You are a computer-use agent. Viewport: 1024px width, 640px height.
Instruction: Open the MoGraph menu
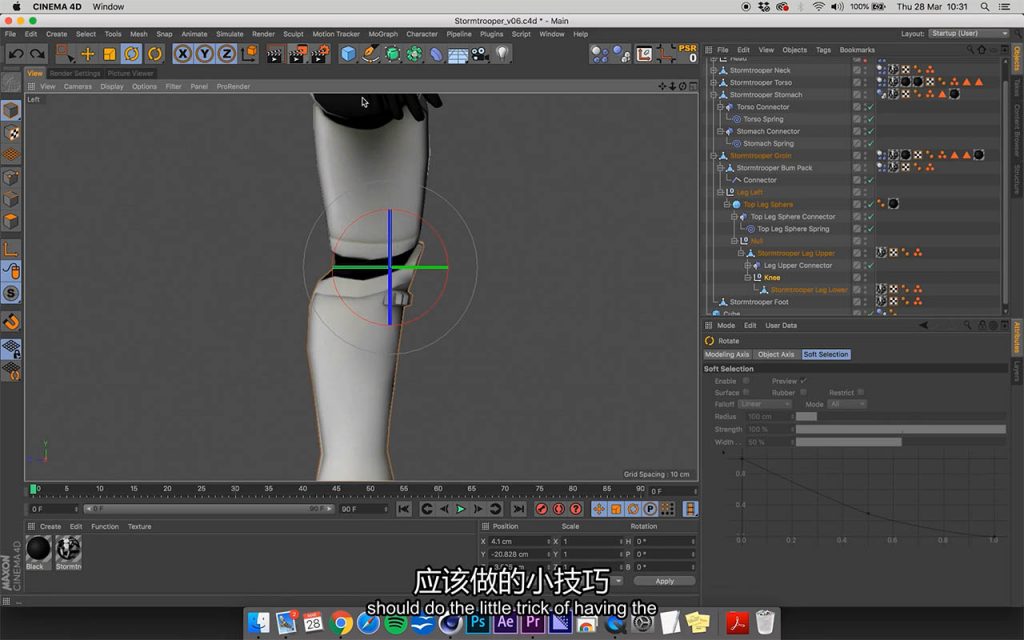[x=383, y=34]
